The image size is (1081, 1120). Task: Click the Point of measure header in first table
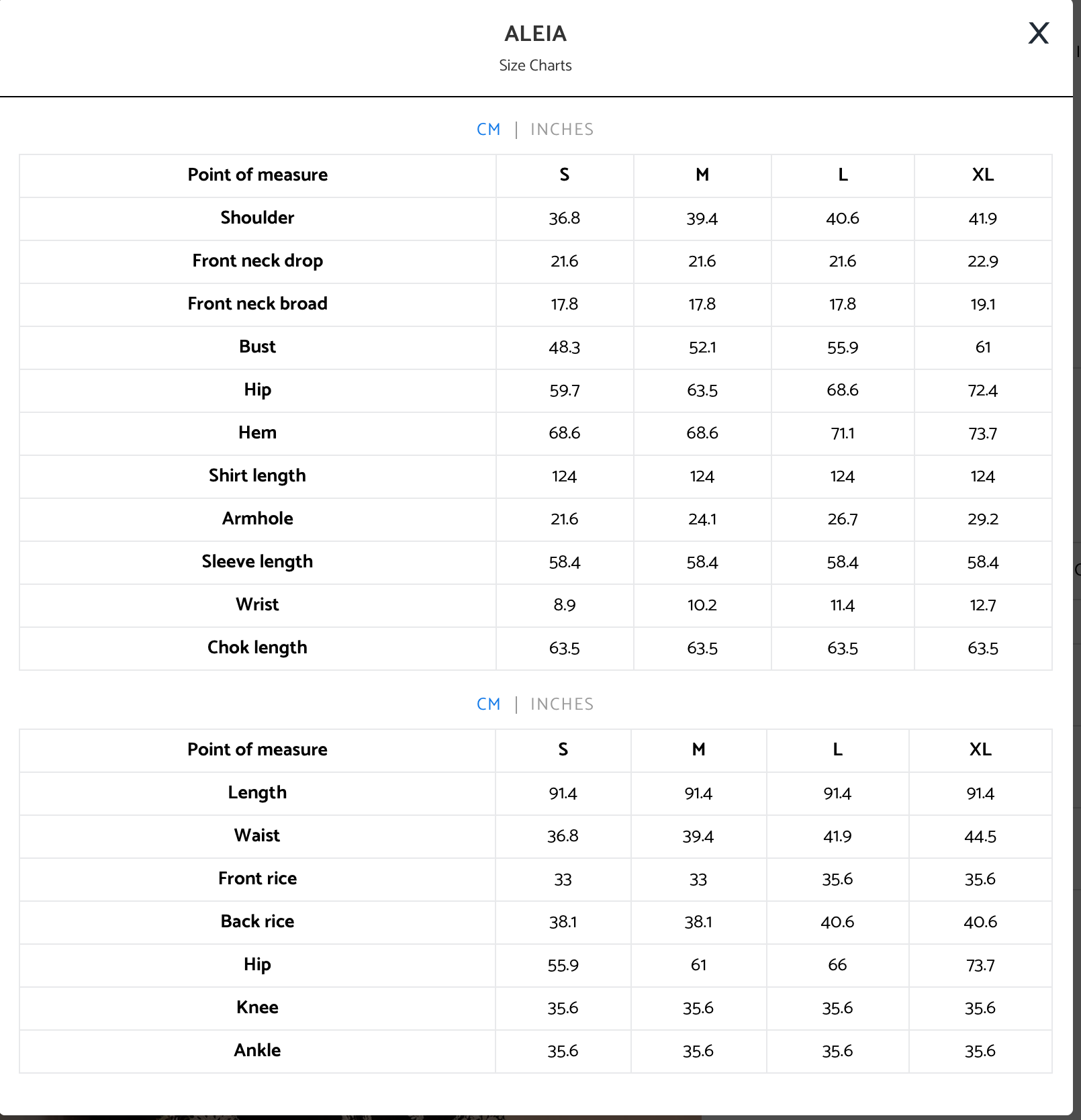(258, 175)
